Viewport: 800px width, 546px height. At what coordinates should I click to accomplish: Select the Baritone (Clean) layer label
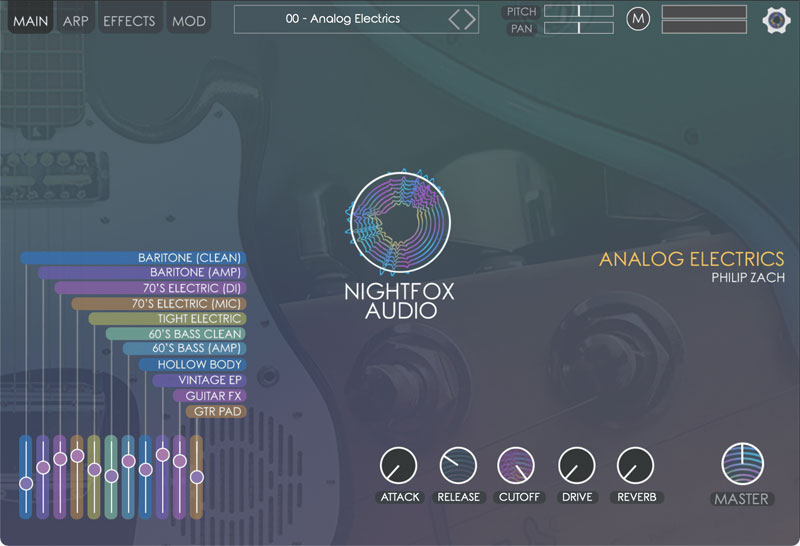[x=190, y=258]
